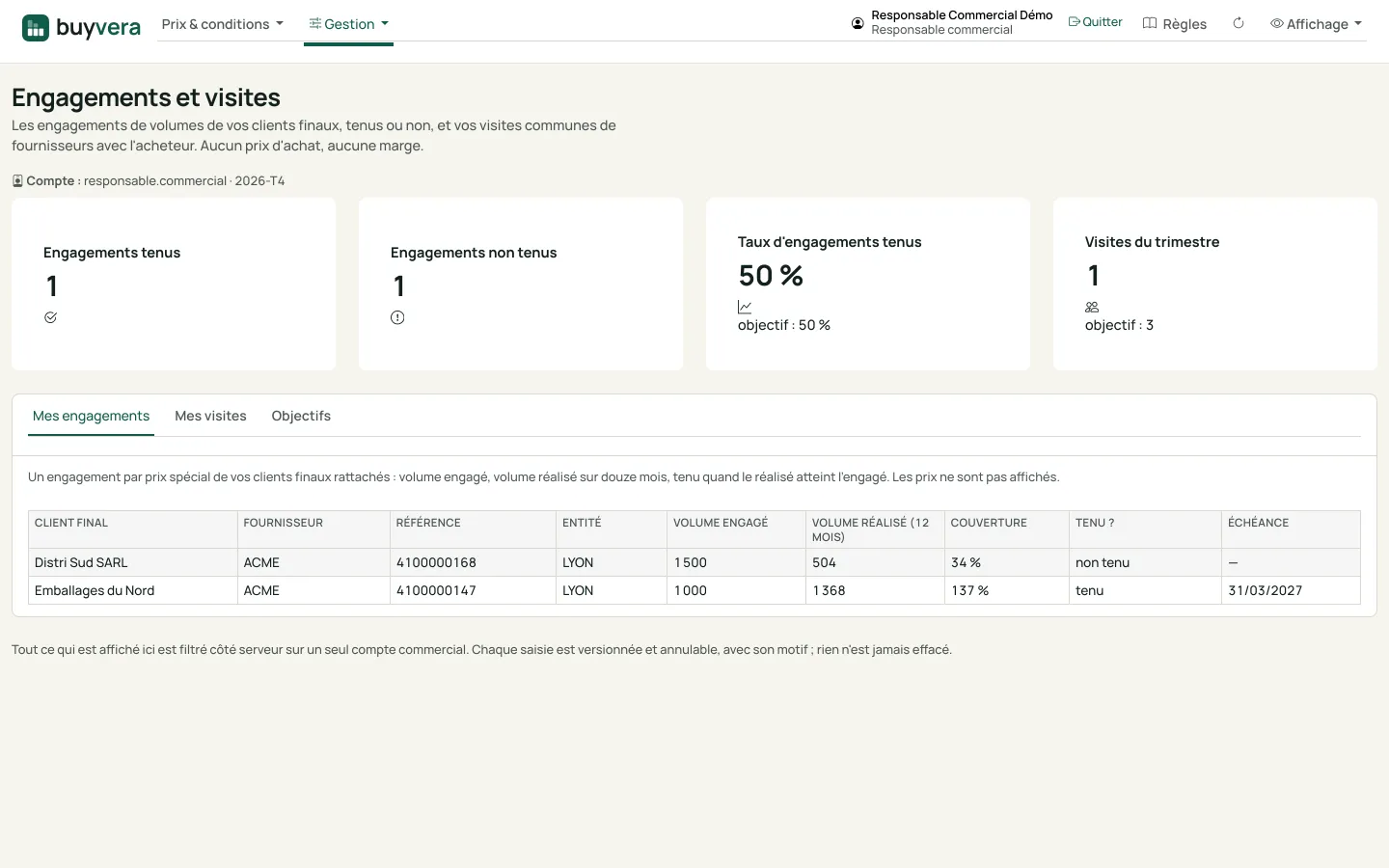Click the warning icon under Engagements non tenus
Image resolution: width=1389 pixels, height=868 pixels.
397,317
